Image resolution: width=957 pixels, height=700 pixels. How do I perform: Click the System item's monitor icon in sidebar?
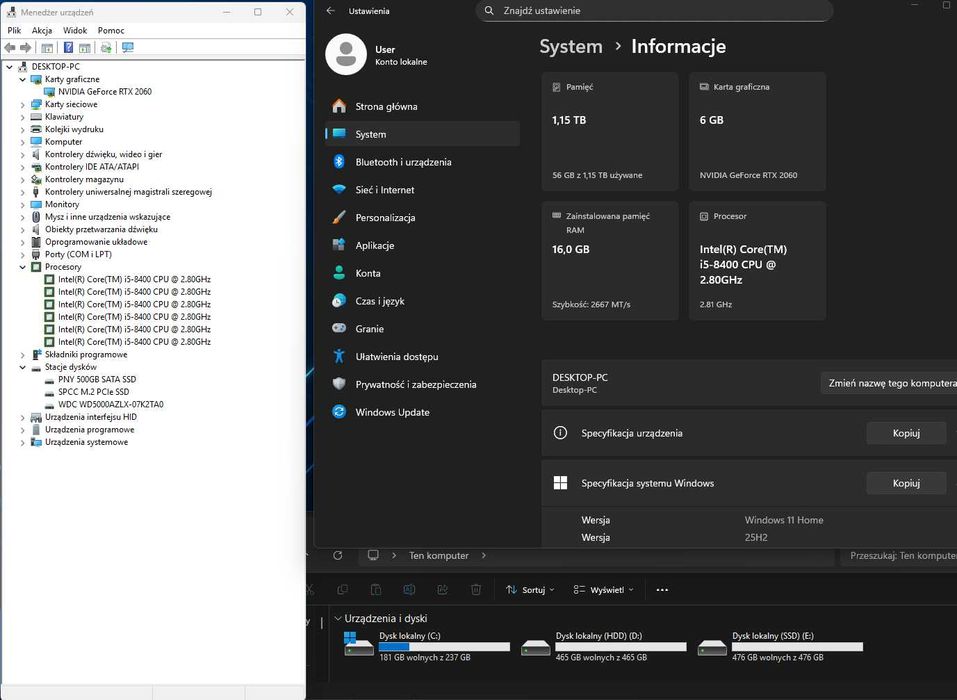coord(339,134)
